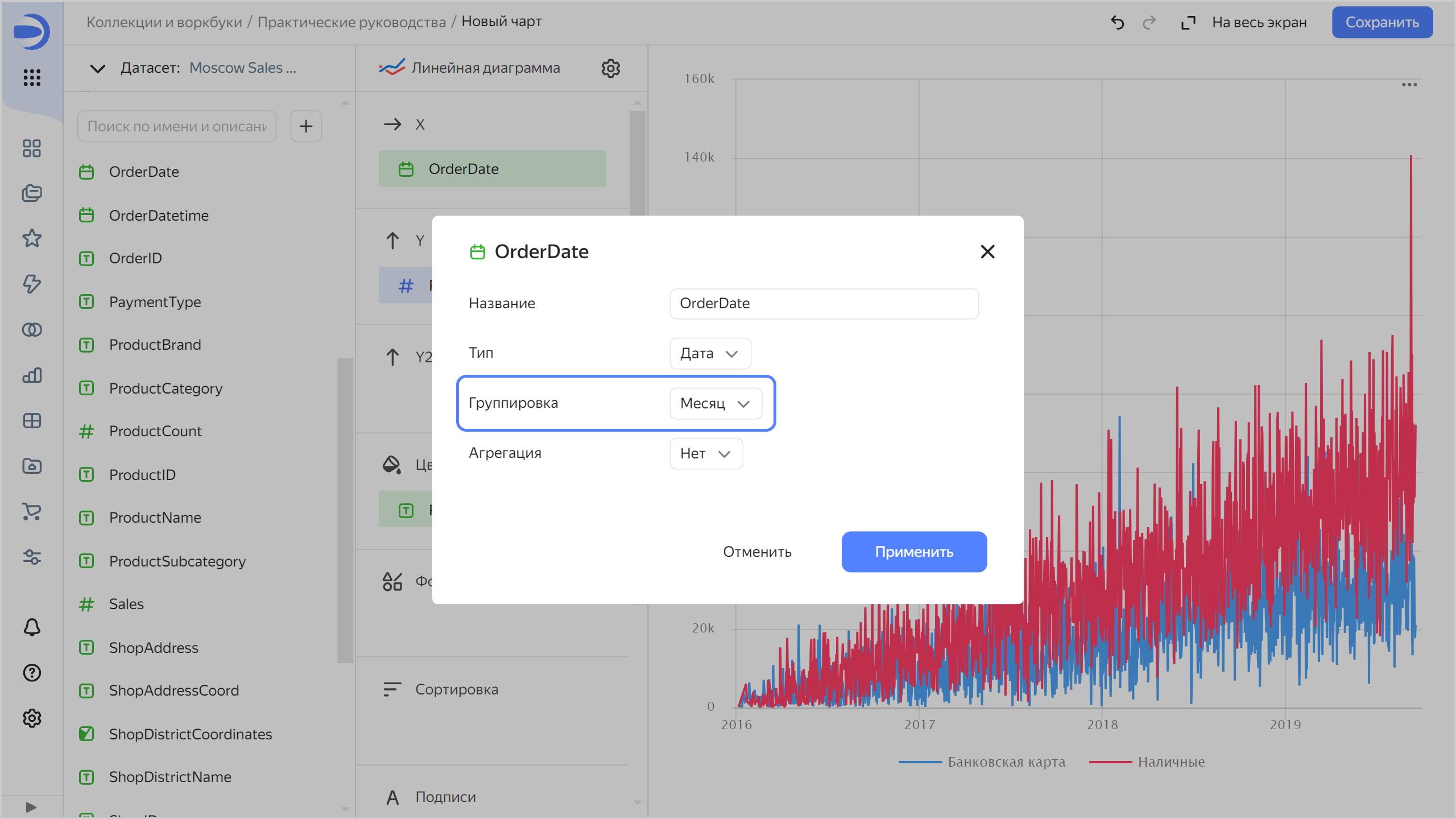Open notifications bell icon
Viewport: 1456px width, 819px height.
tap(32, 627)
